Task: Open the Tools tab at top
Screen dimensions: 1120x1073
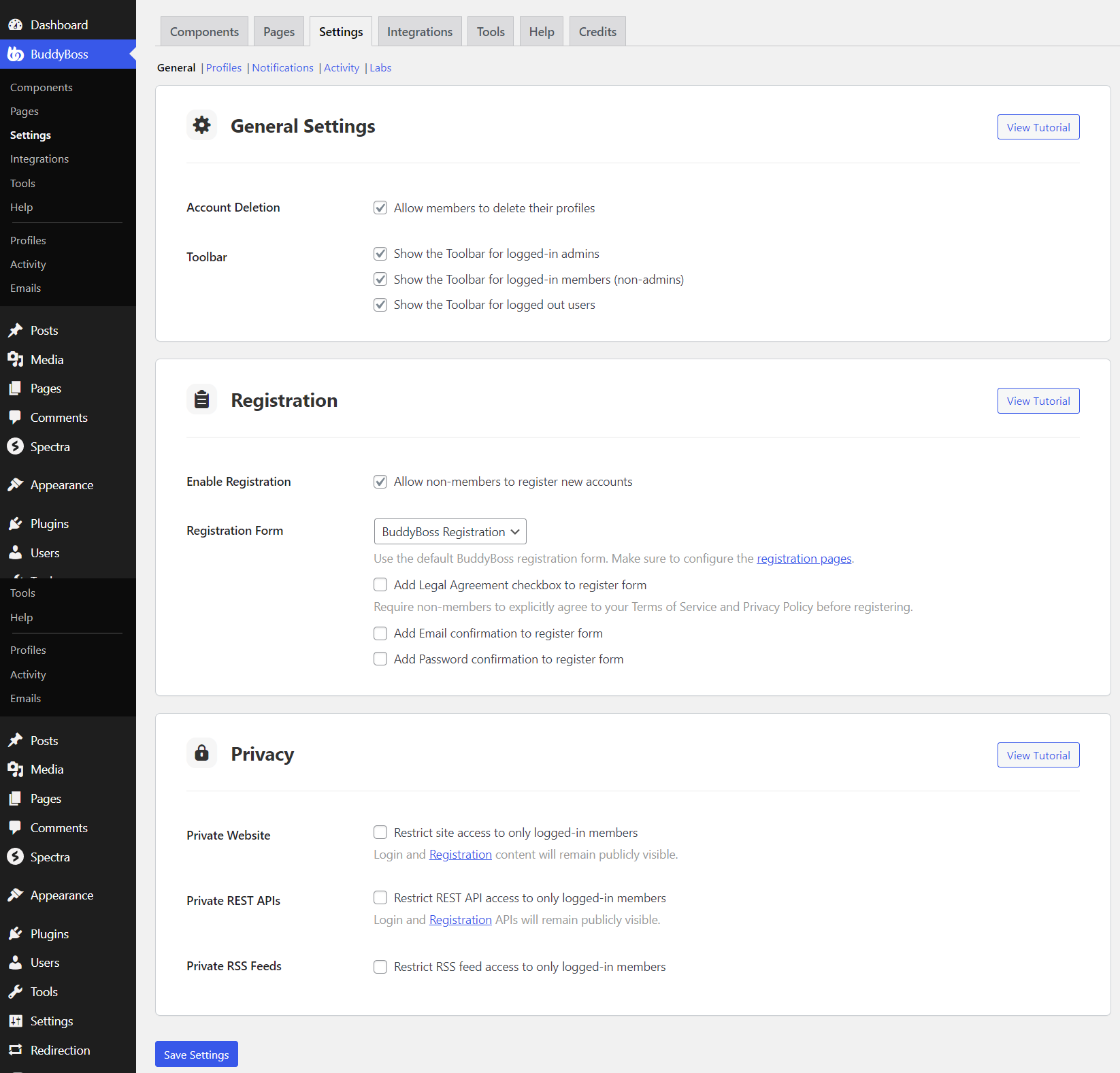Action: click(491, 31)
